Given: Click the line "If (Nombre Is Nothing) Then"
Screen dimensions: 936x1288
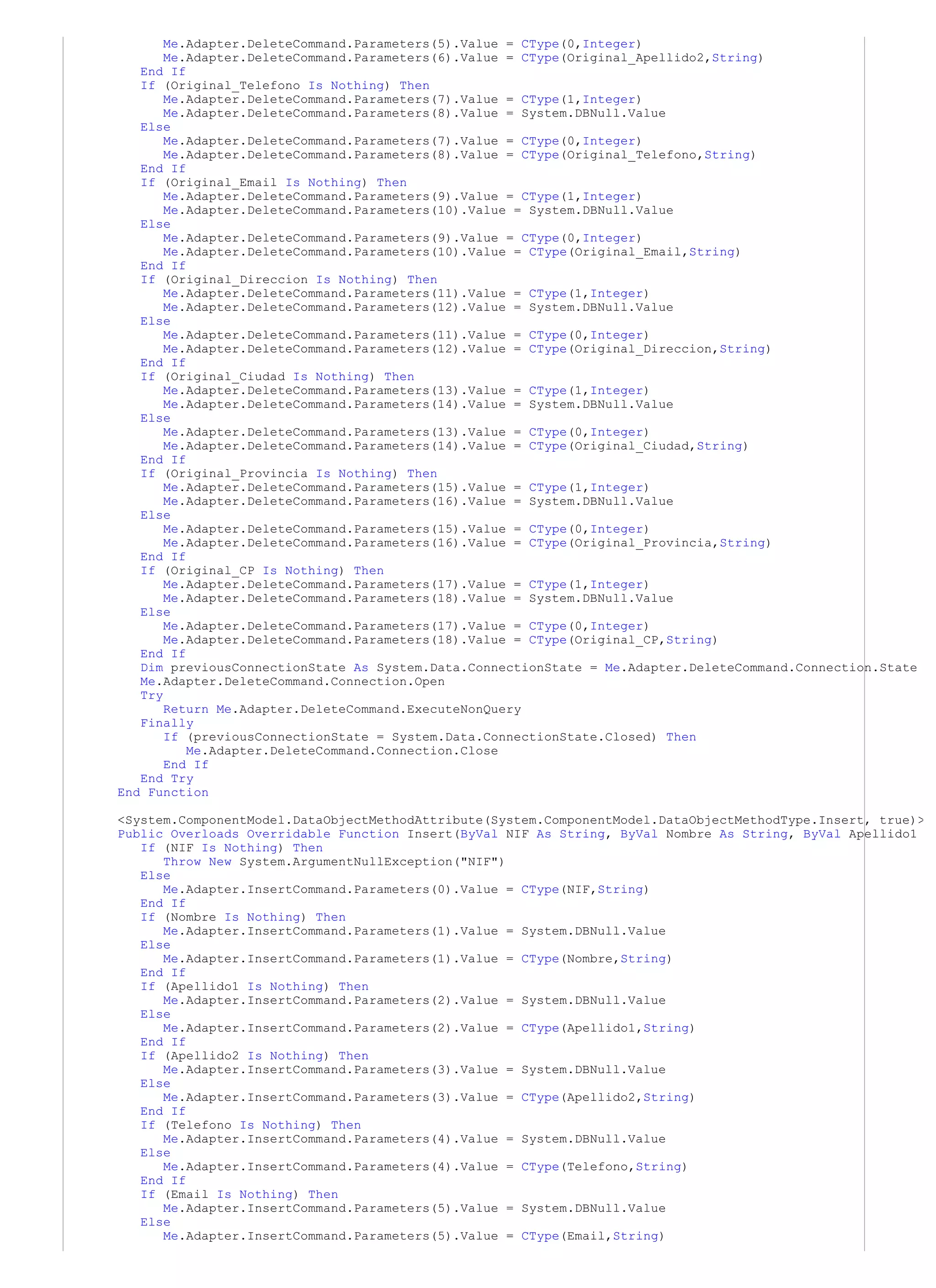Looking at the screenshot, I should point(243,918).
